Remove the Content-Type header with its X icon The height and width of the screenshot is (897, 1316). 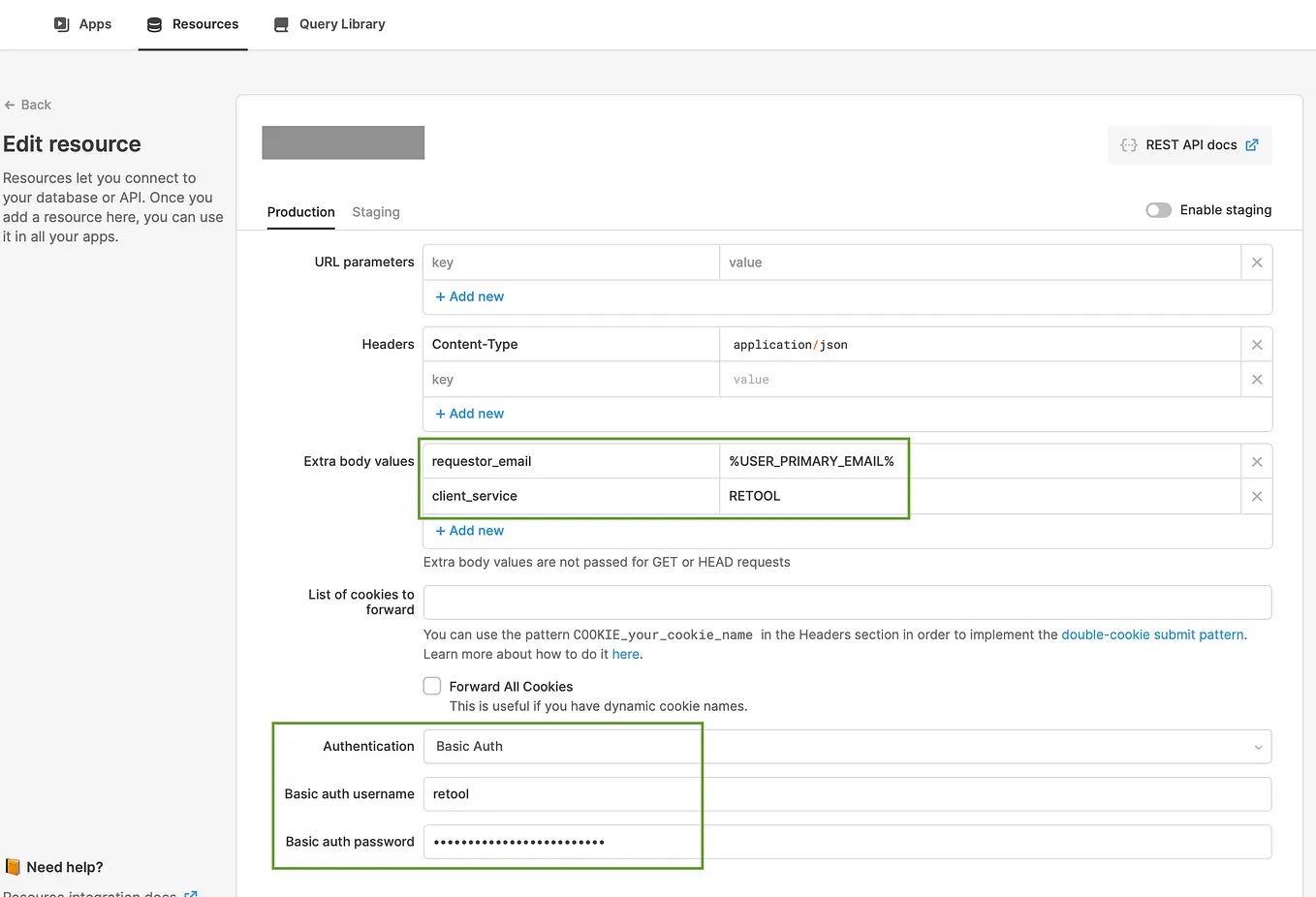(1256, 344)
